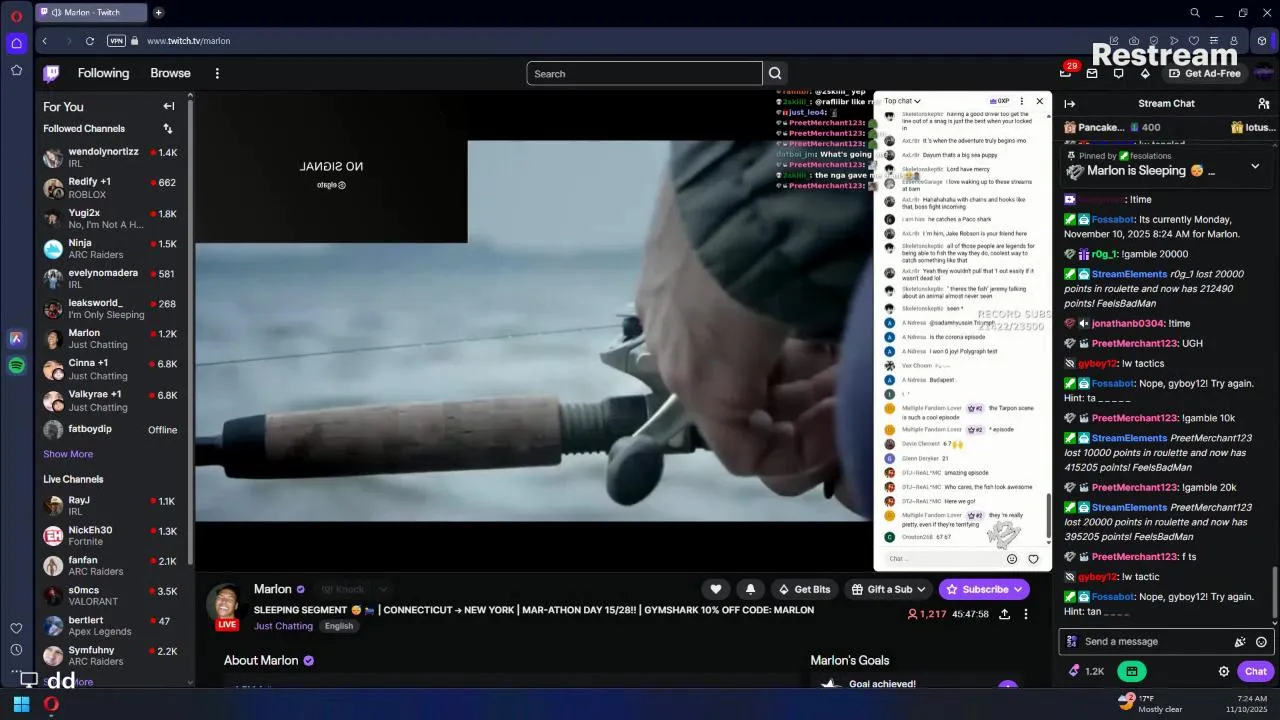Open the Whispers envelope icon
1280x720 pixels.
click(x=1092, y=73)
